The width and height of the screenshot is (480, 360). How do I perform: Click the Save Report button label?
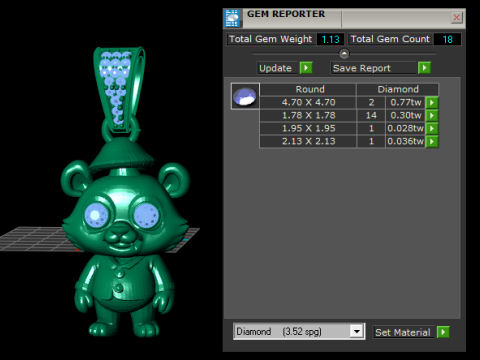point(374,68)
